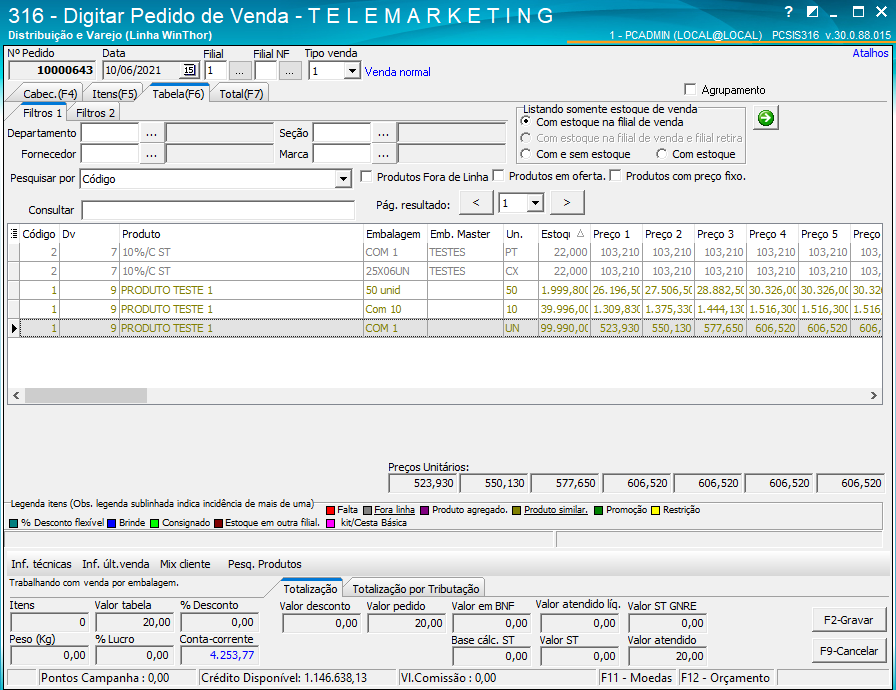The image size is (896, 690).
Task: Open the Tipo venda dropdown
Action: tap(351, 71)
